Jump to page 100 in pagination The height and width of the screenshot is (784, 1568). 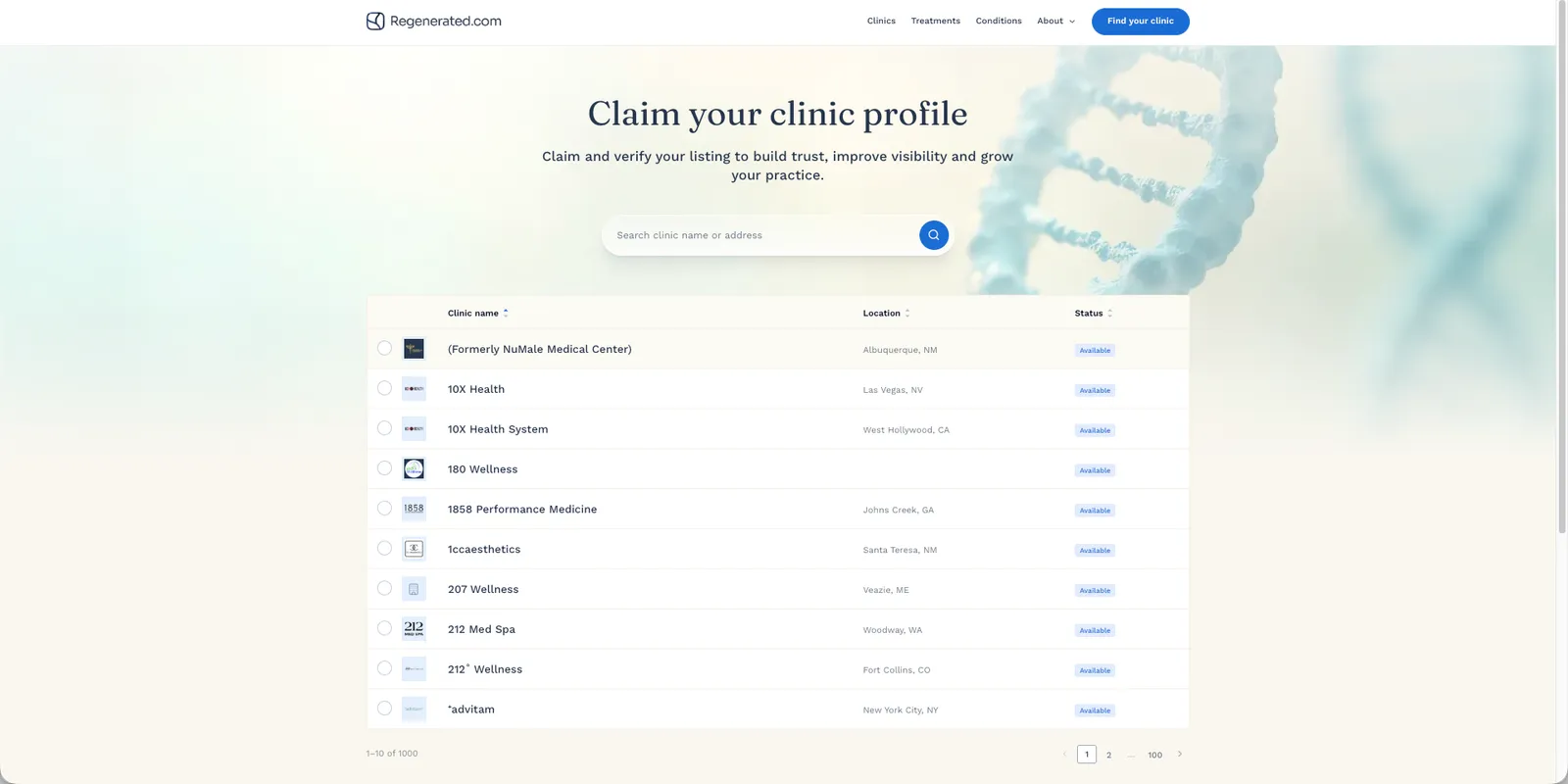[x=1154, y=755]
